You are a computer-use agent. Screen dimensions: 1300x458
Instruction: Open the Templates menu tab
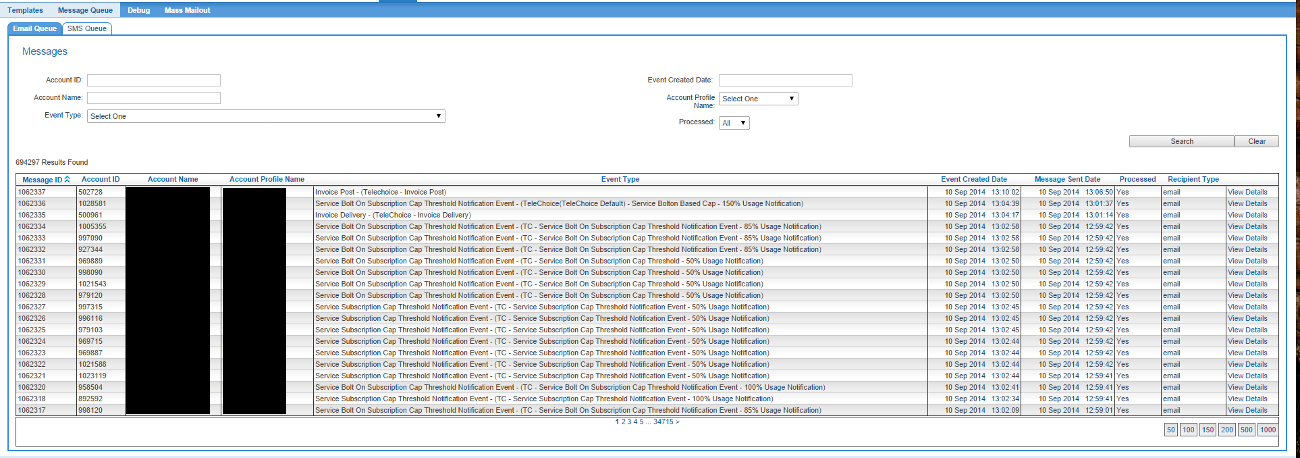click(x=26, y=9)
